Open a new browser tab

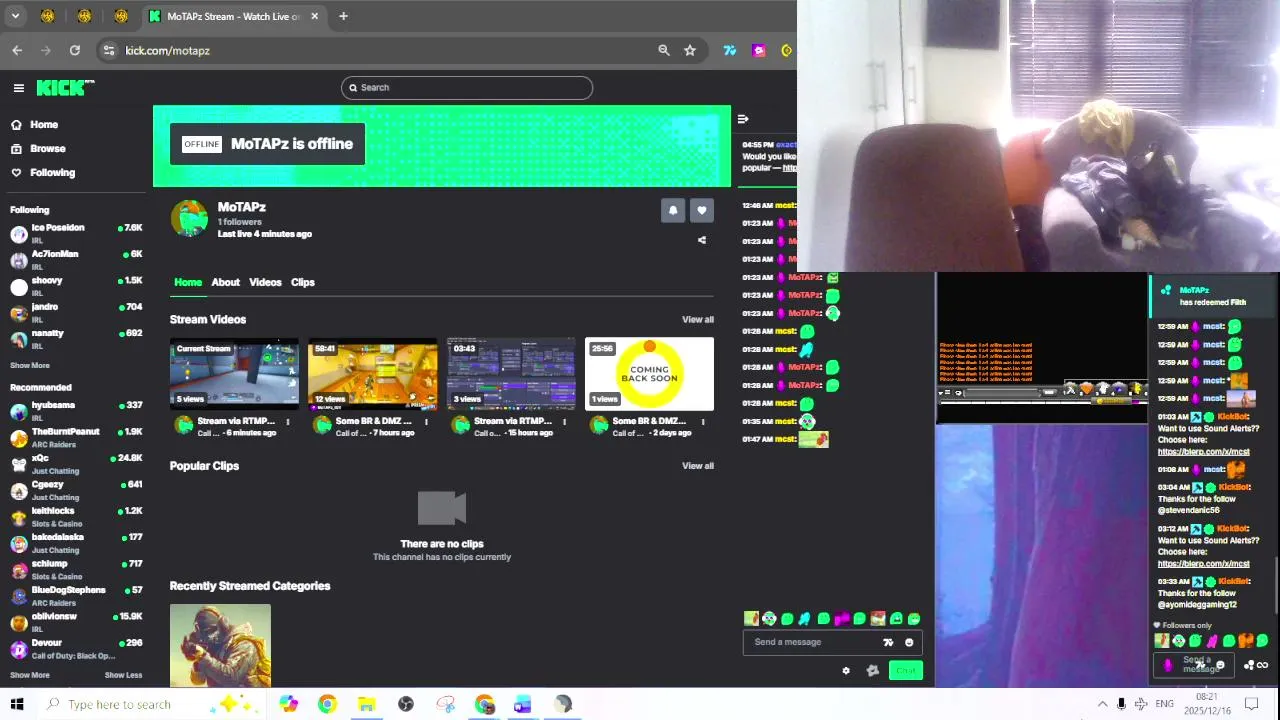tap(343, 16)
